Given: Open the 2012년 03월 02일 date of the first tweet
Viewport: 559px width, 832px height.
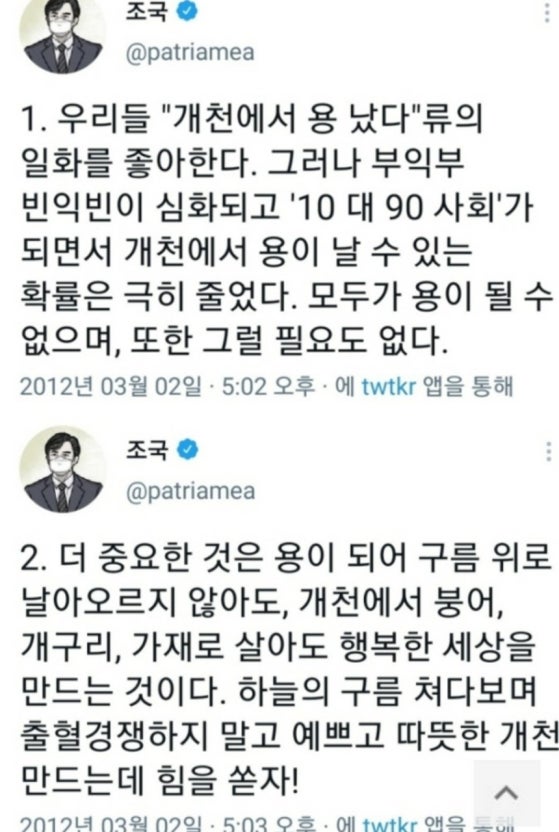Looking at the screenshot, I should click(111, 386).
